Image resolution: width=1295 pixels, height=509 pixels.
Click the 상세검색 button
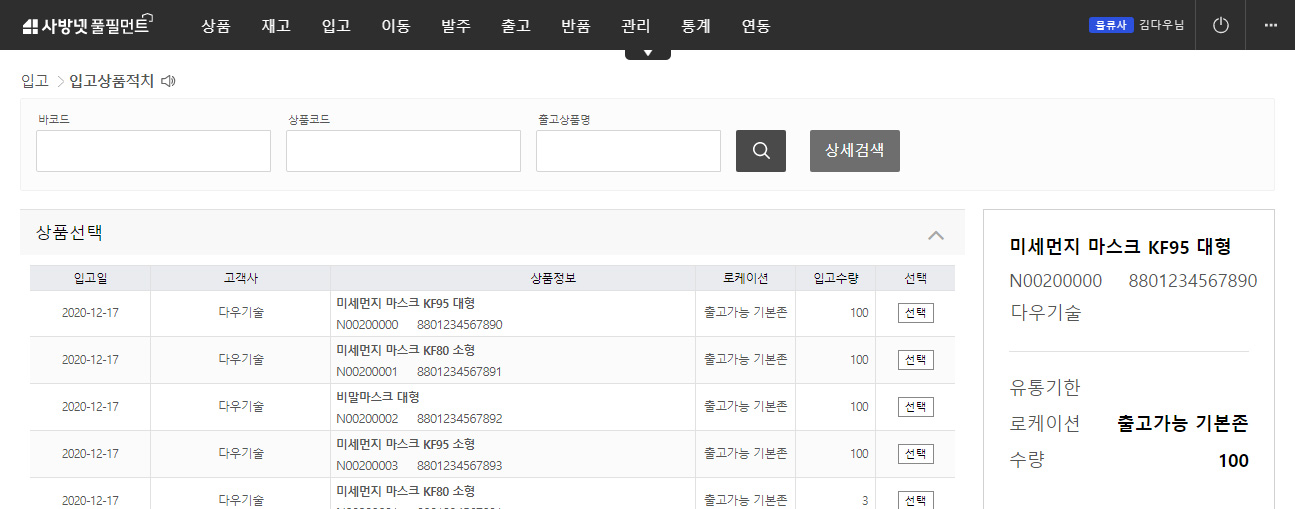point(854,151)
